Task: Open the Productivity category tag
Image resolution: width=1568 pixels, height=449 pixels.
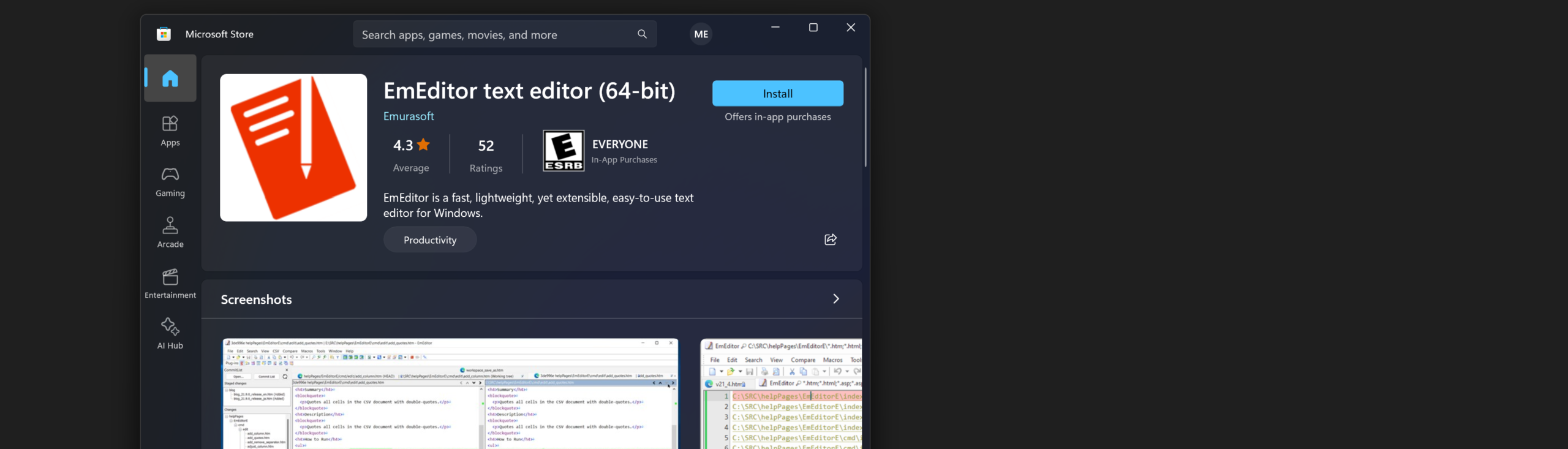Action: [x=430, y=240]
